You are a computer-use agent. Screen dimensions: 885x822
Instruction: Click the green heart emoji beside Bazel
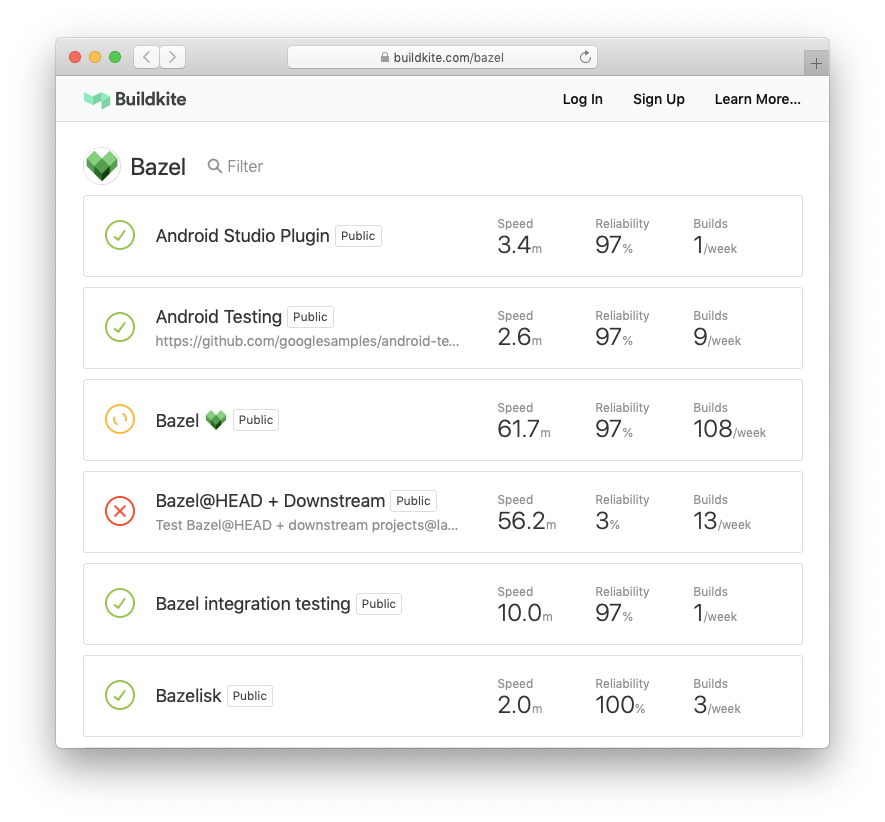215,419
